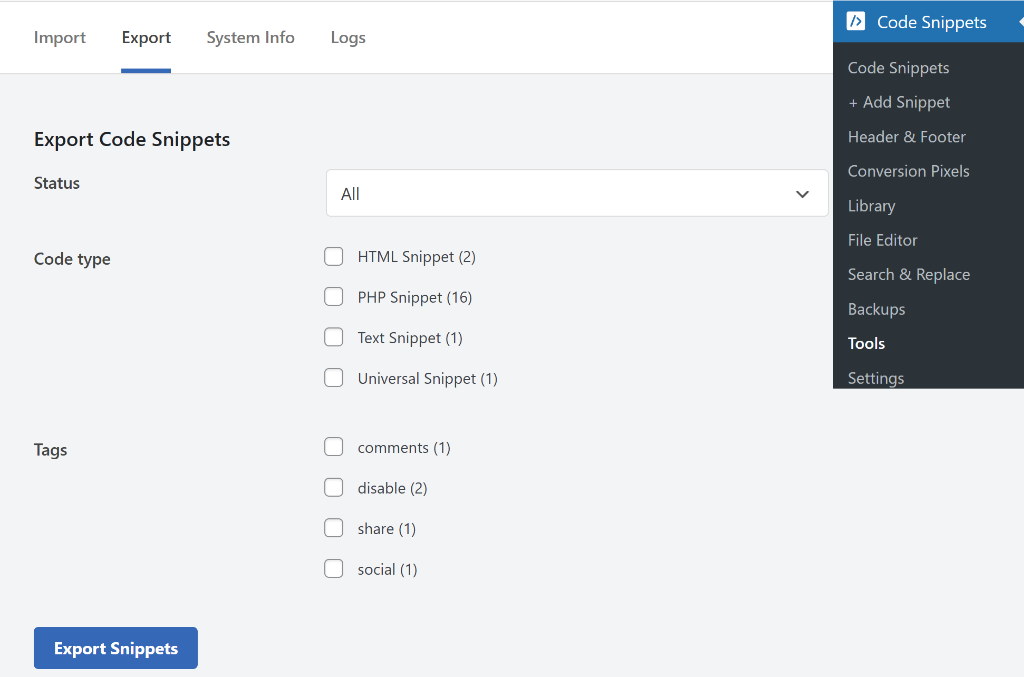Open Search & Replace menu item
The height and width of the screenshot is (677, 1024).
908,275
